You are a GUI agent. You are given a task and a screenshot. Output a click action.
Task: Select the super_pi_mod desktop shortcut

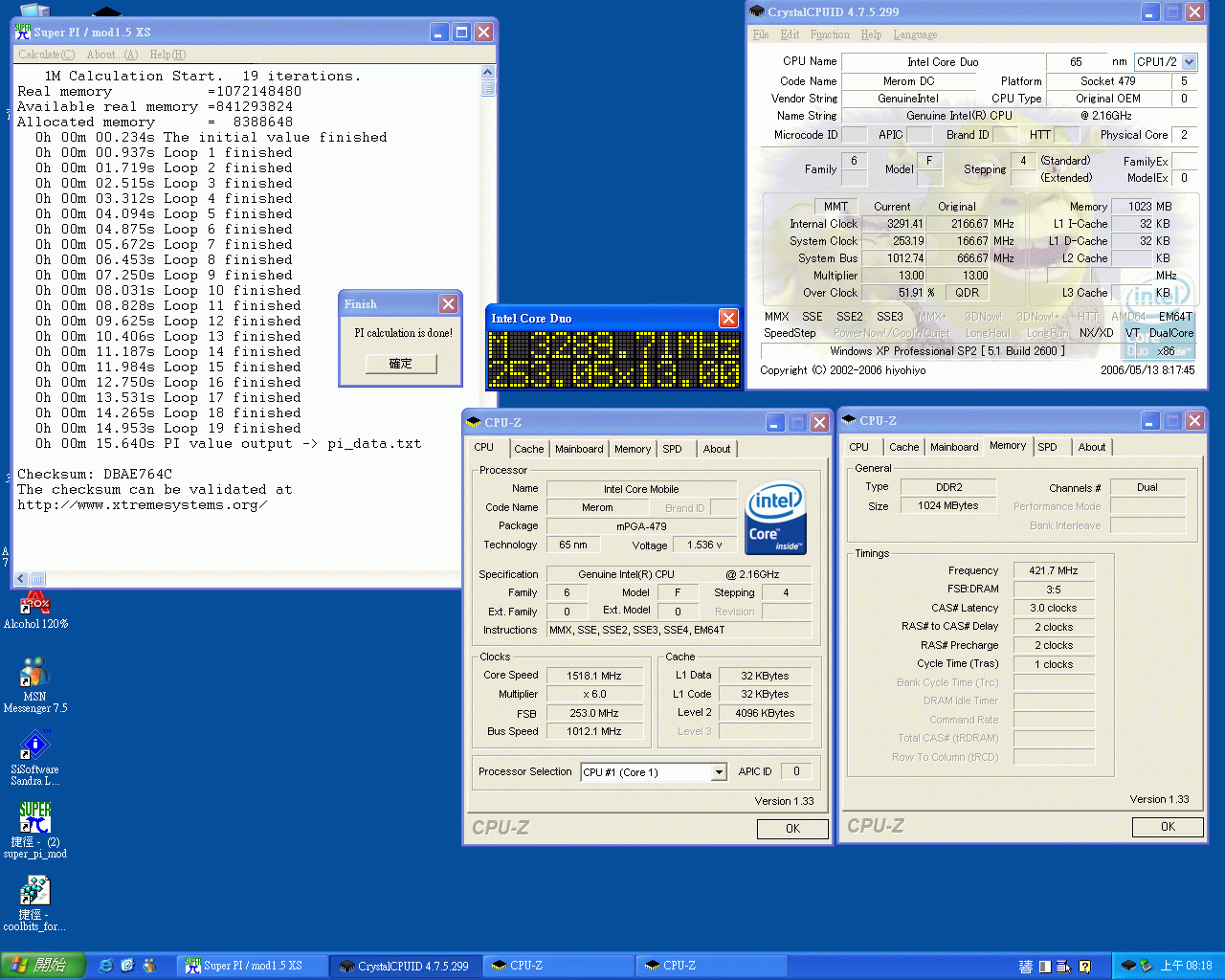(x=35, y=830)
